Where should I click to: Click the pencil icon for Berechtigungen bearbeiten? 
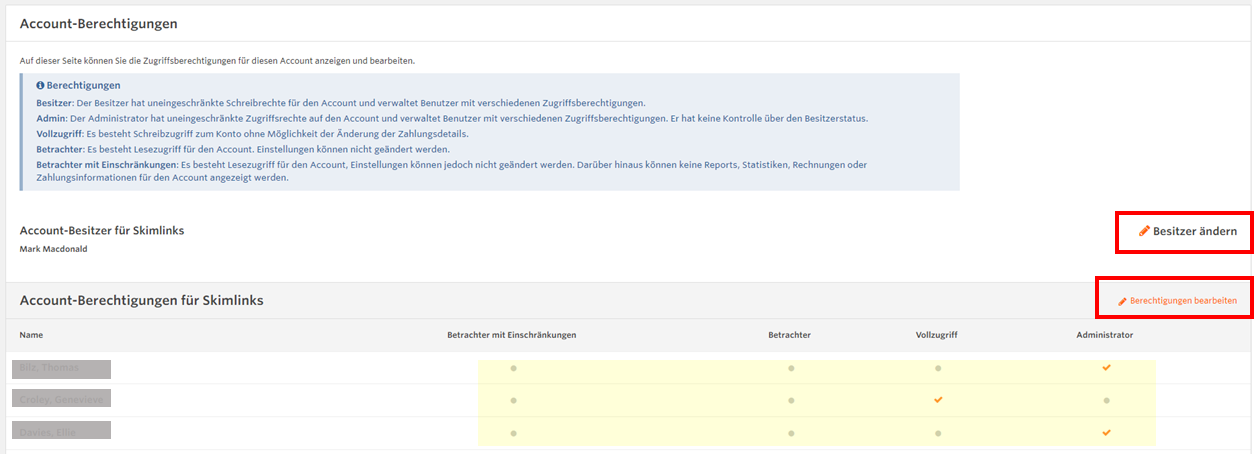pos(1122,301)
